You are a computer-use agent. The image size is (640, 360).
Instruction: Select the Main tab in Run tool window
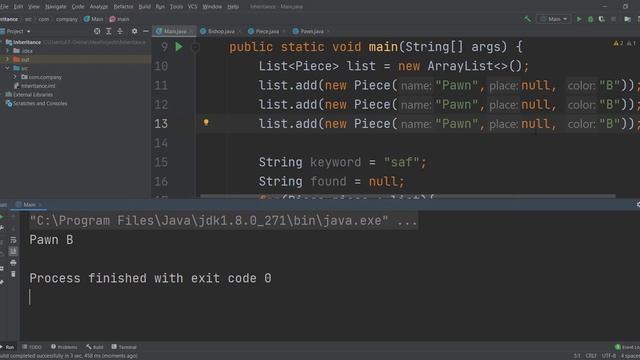28,204
